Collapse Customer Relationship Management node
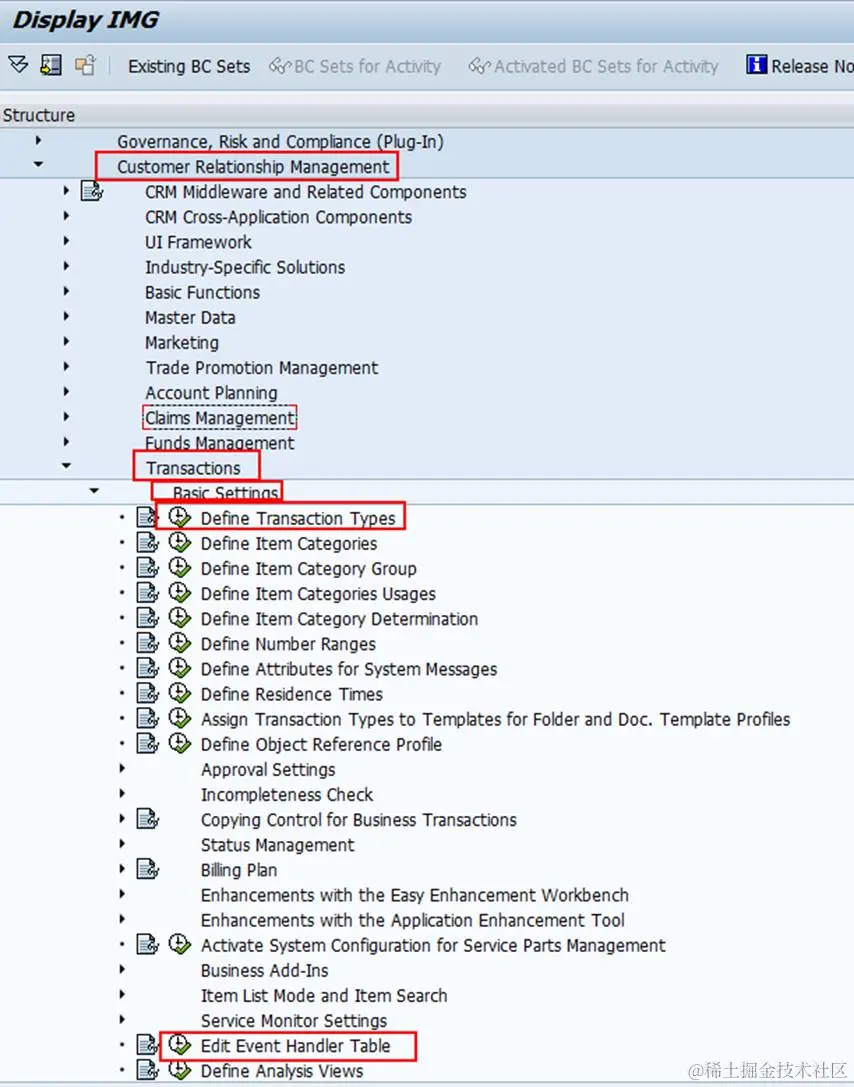This screenshot has width=854, height=1087. point(38,165)
